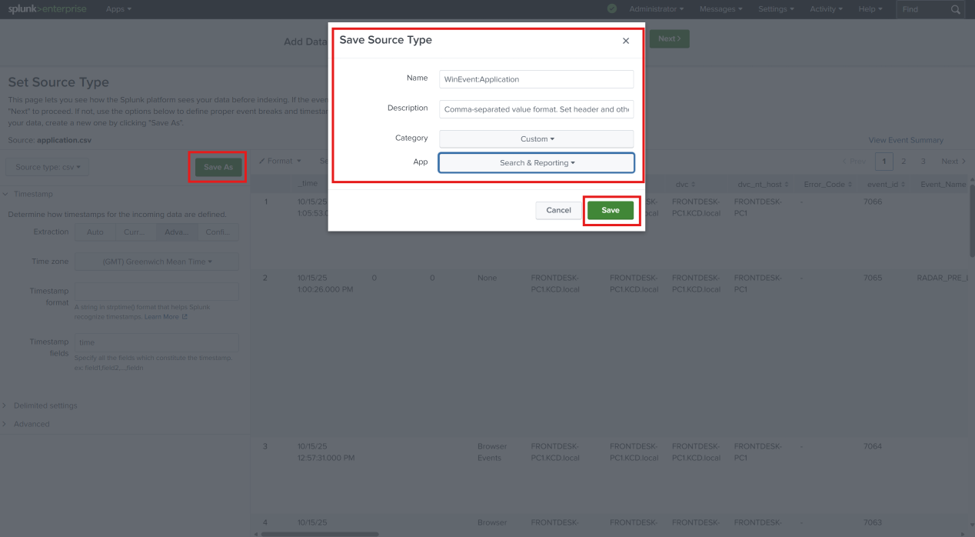Select Configuration file extraction option
Screen dimensions: 975x537
coord(218,232)
